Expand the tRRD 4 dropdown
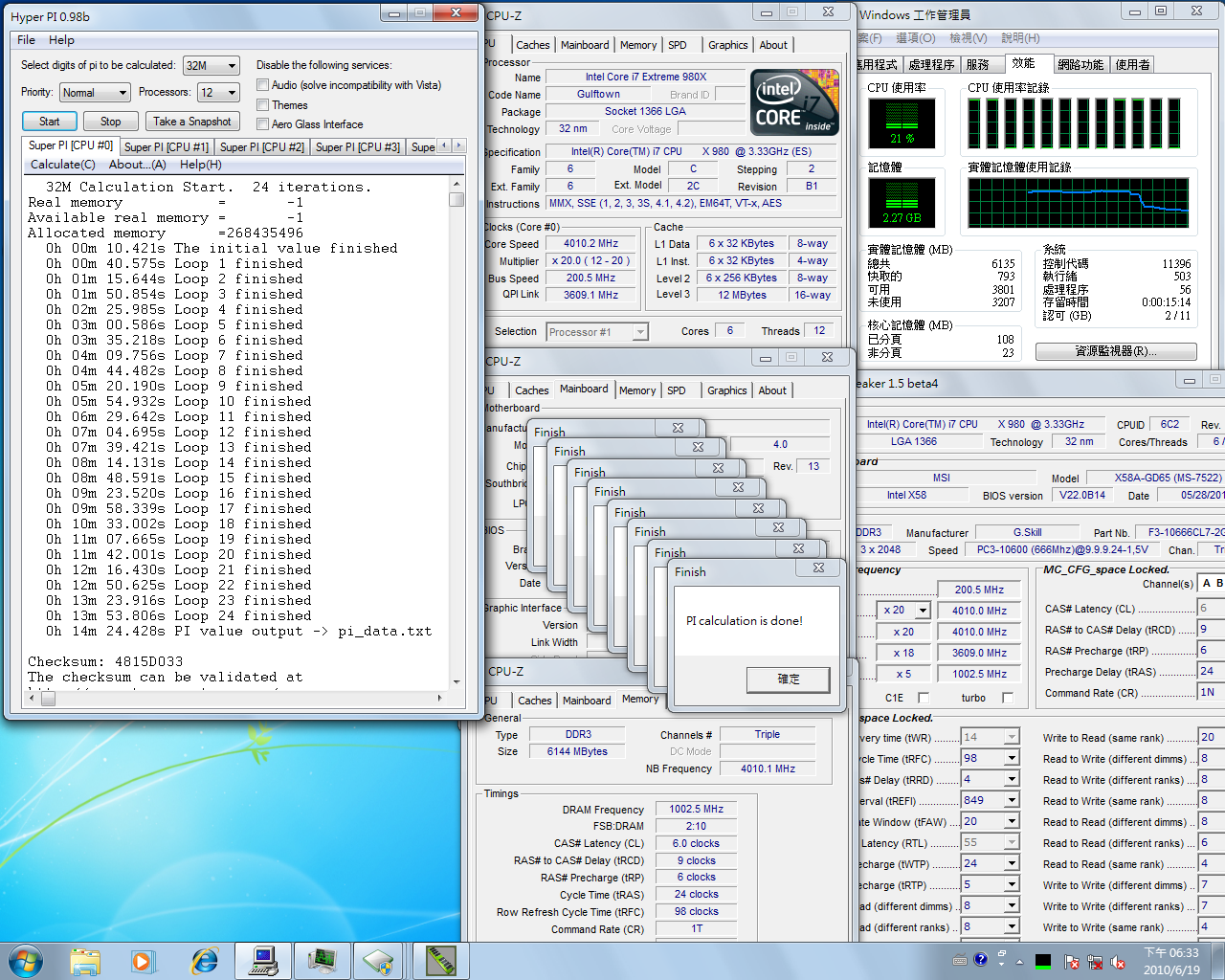 pyautogui.click(x=1011, y=779)
